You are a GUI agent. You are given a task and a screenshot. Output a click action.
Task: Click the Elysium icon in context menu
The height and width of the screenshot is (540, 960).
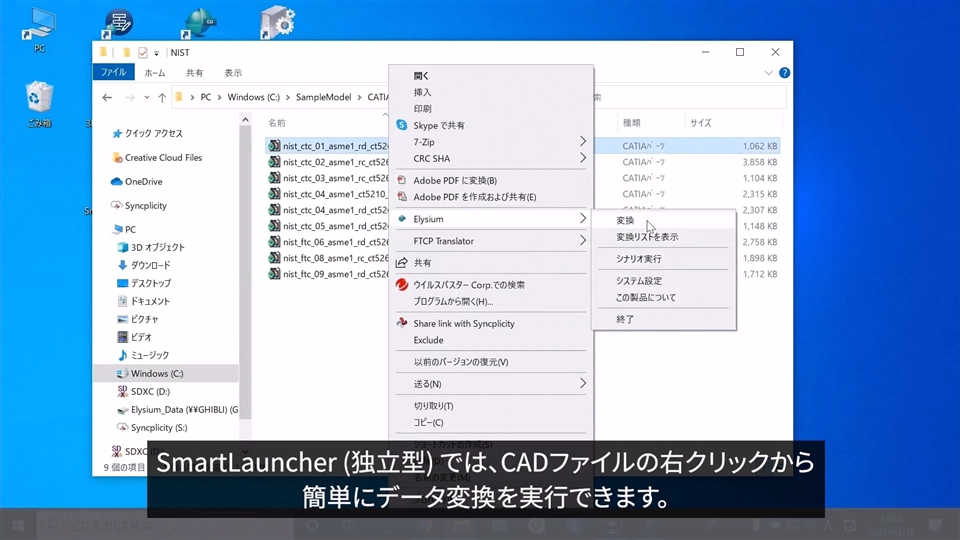[x=402, y=219]
